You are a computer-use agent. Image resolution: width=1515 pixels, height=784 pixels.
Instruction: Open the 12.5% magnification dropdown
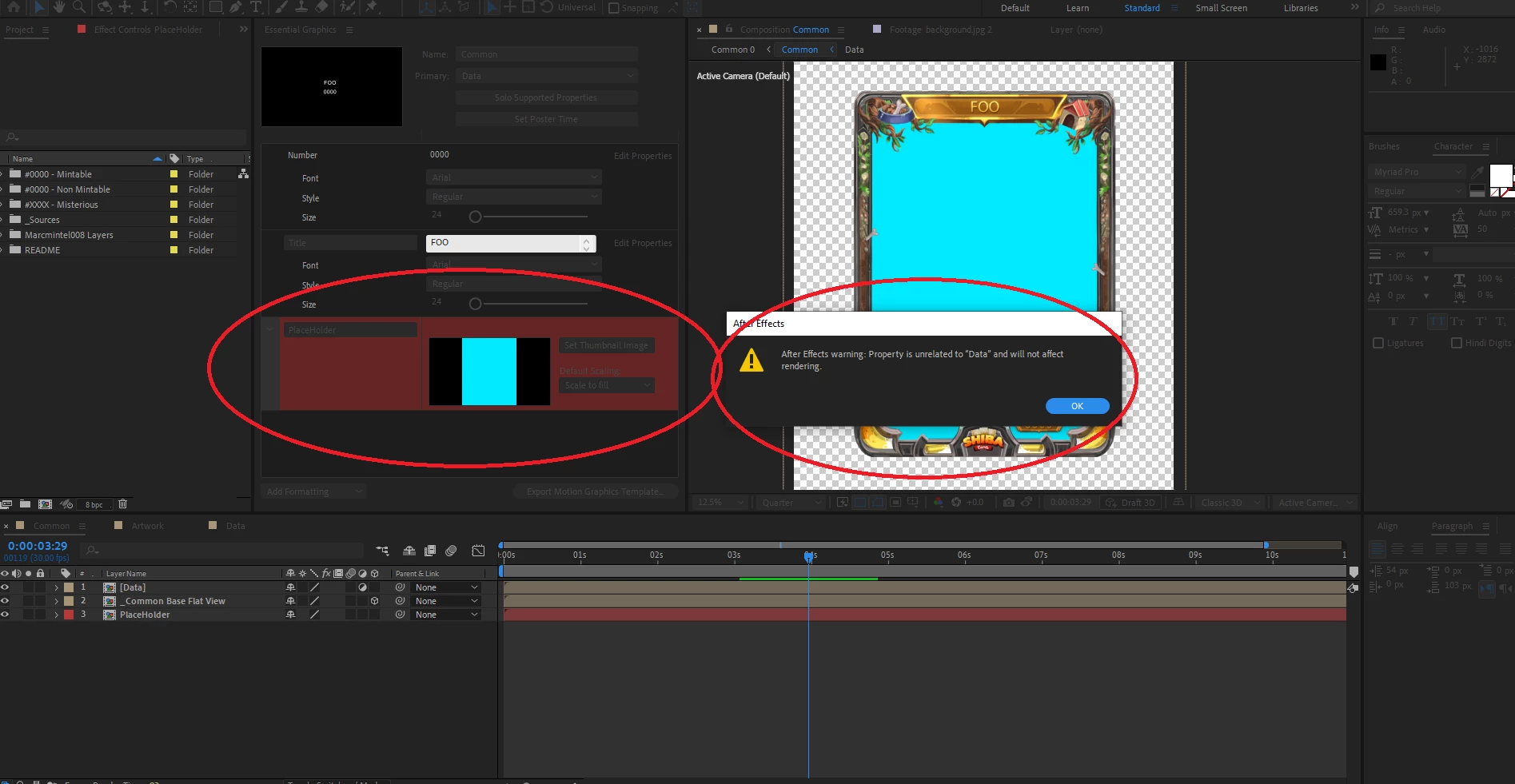click(720, 503)
